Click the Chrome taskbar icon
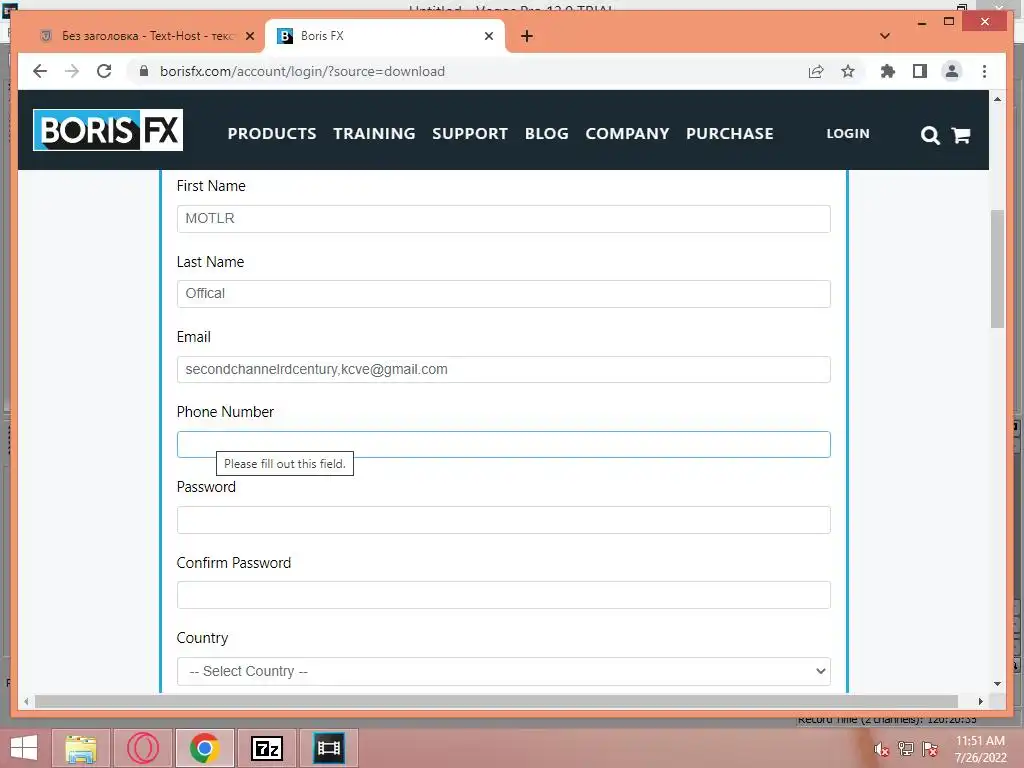Image resolution: width=1024 pixels, height=768 pixels. point(204,748)
